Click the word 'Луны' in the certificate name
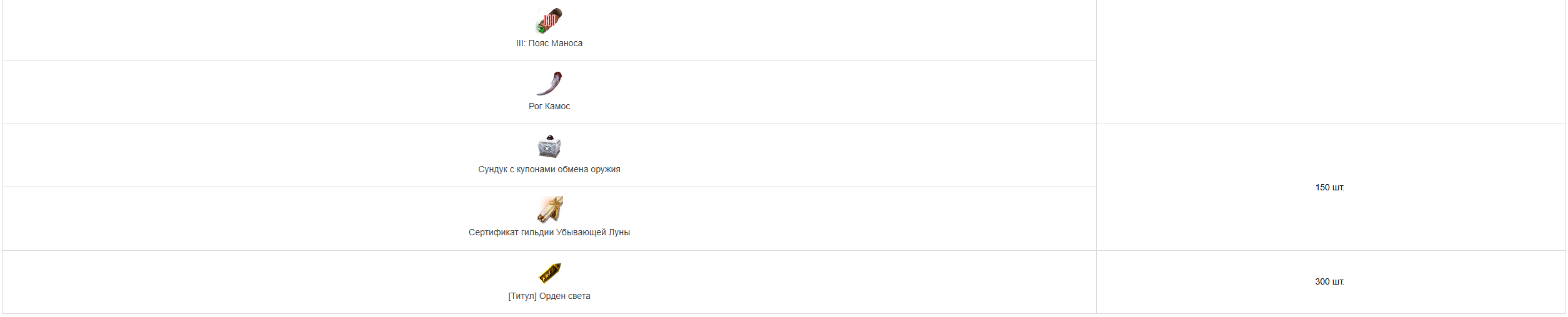1568x317 pixels. 619,232
